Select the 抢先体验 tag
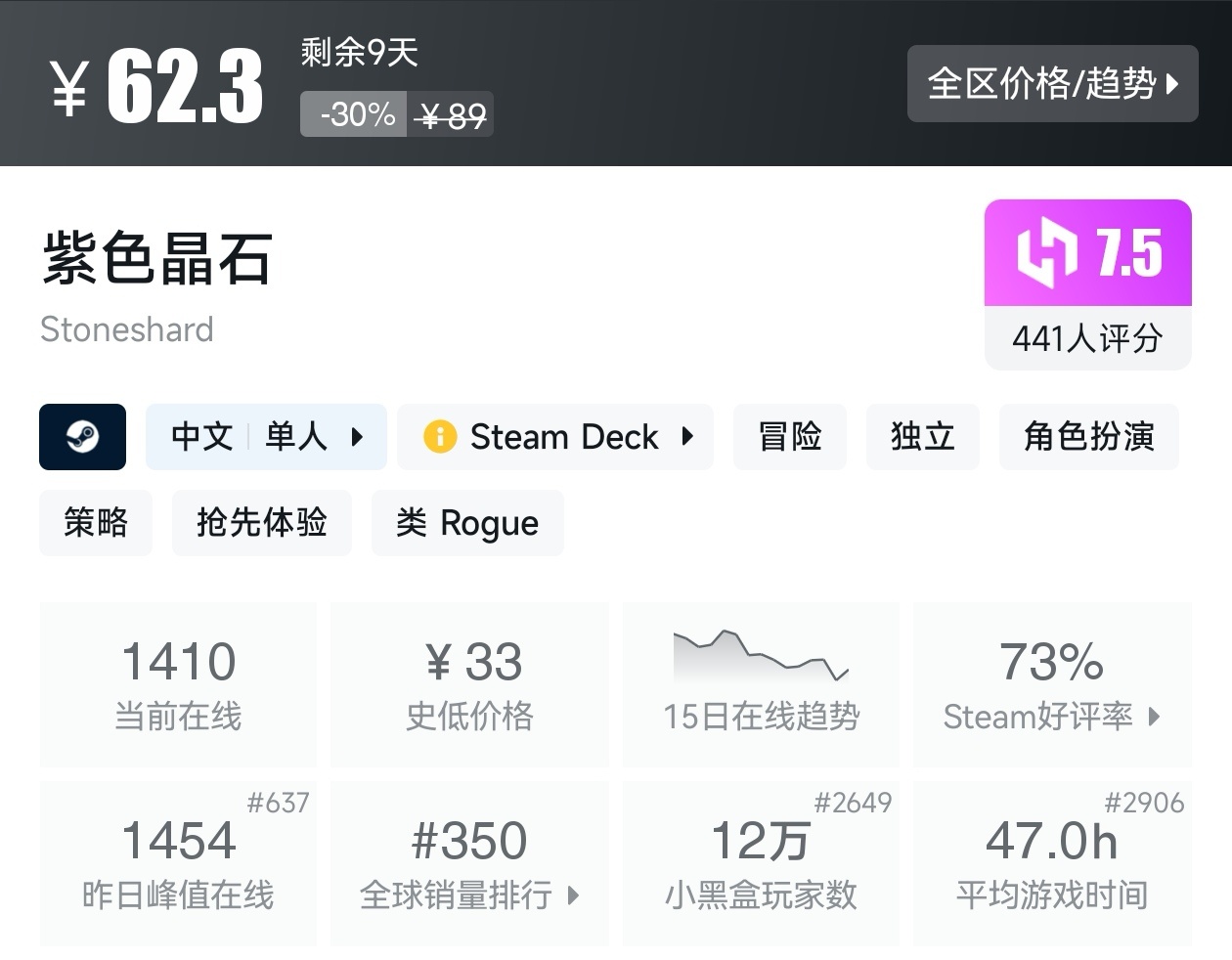Screen dimensions: 1232x960 [261, 523]
